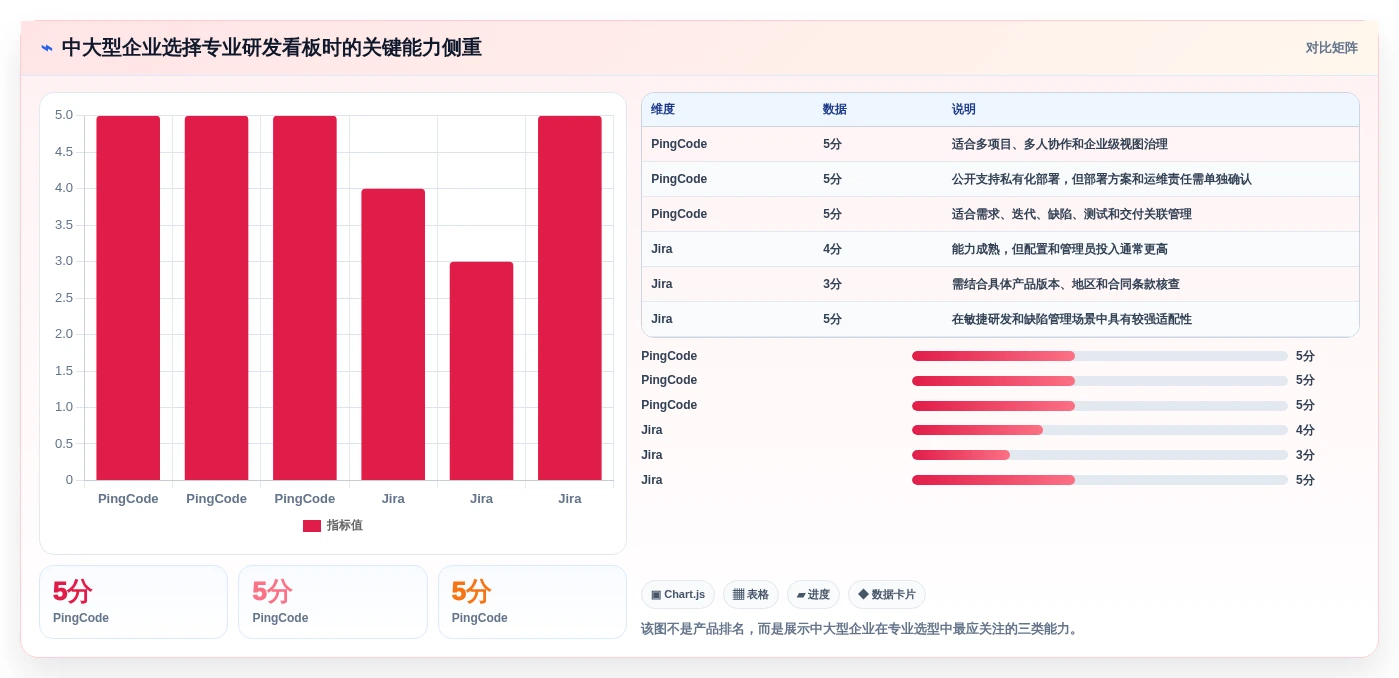
Task: Click the 2.5 y-axis label
Action: click(64, 298)
